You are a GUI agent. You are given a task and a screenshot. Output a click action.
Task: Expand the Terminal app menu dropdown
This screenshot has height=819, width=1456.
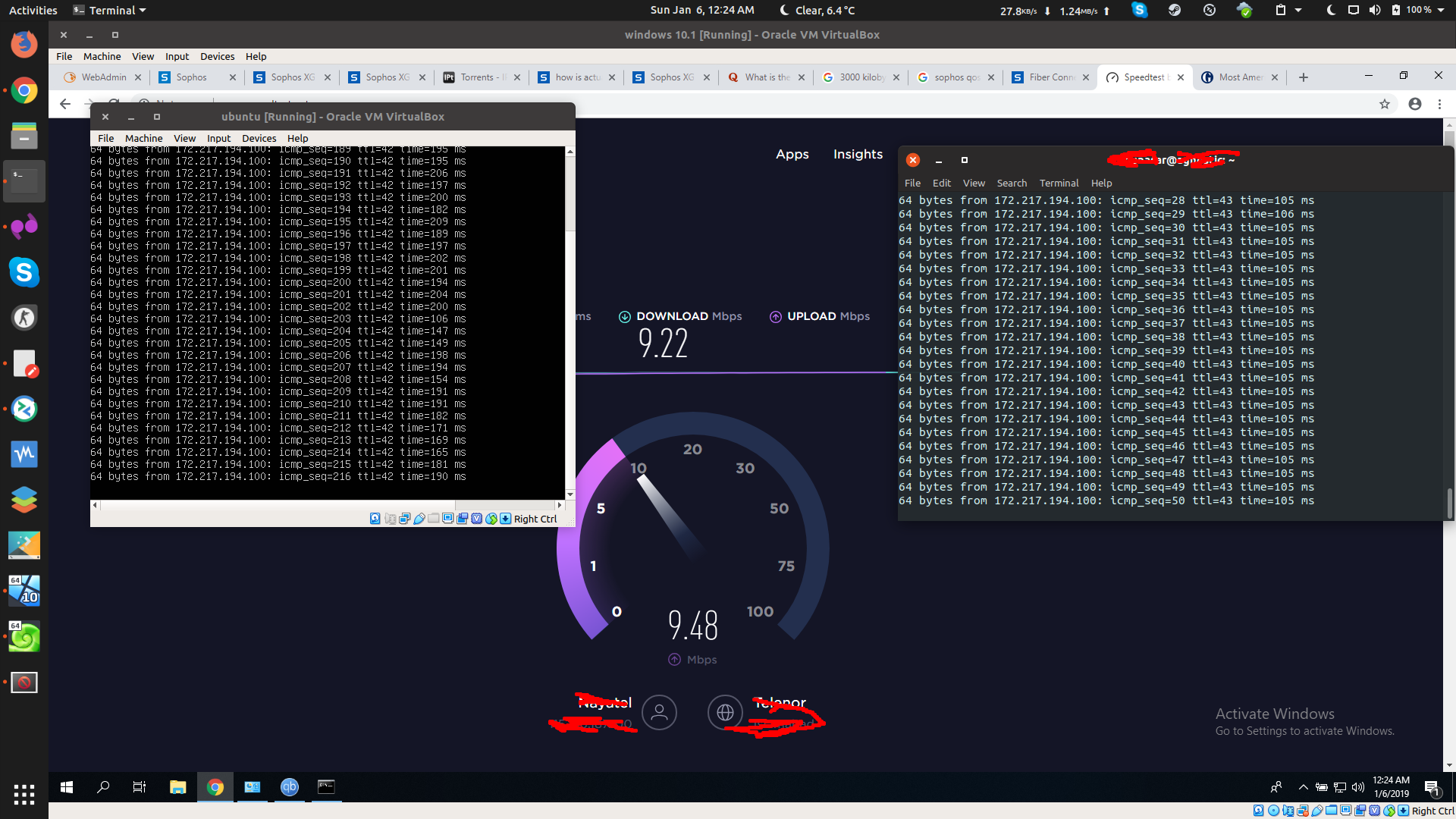[x=110, y=10]
